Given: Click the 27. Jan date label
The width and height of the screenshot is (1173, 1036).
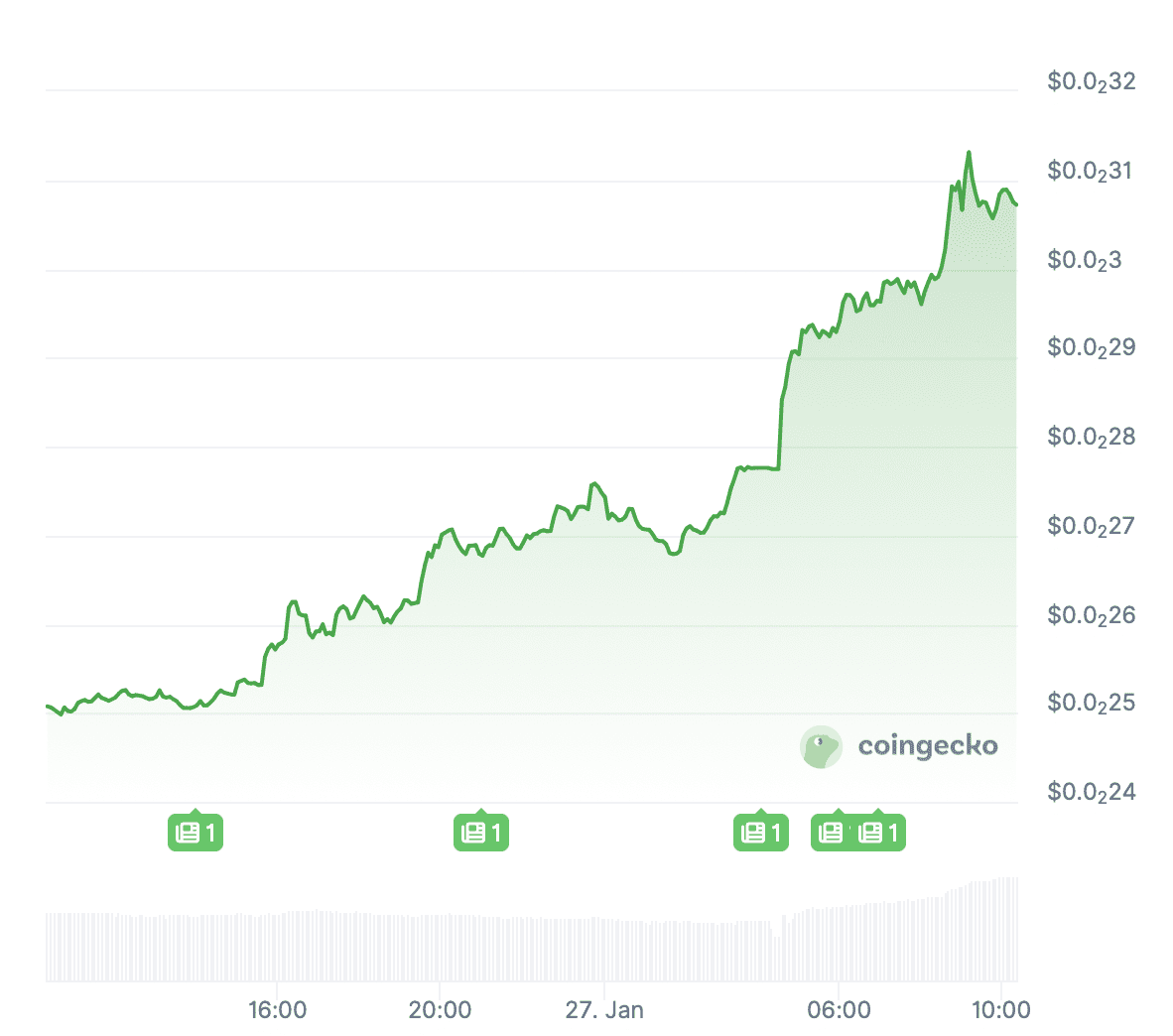Looking at the screenshot, I should click(x=604, y=1010).
